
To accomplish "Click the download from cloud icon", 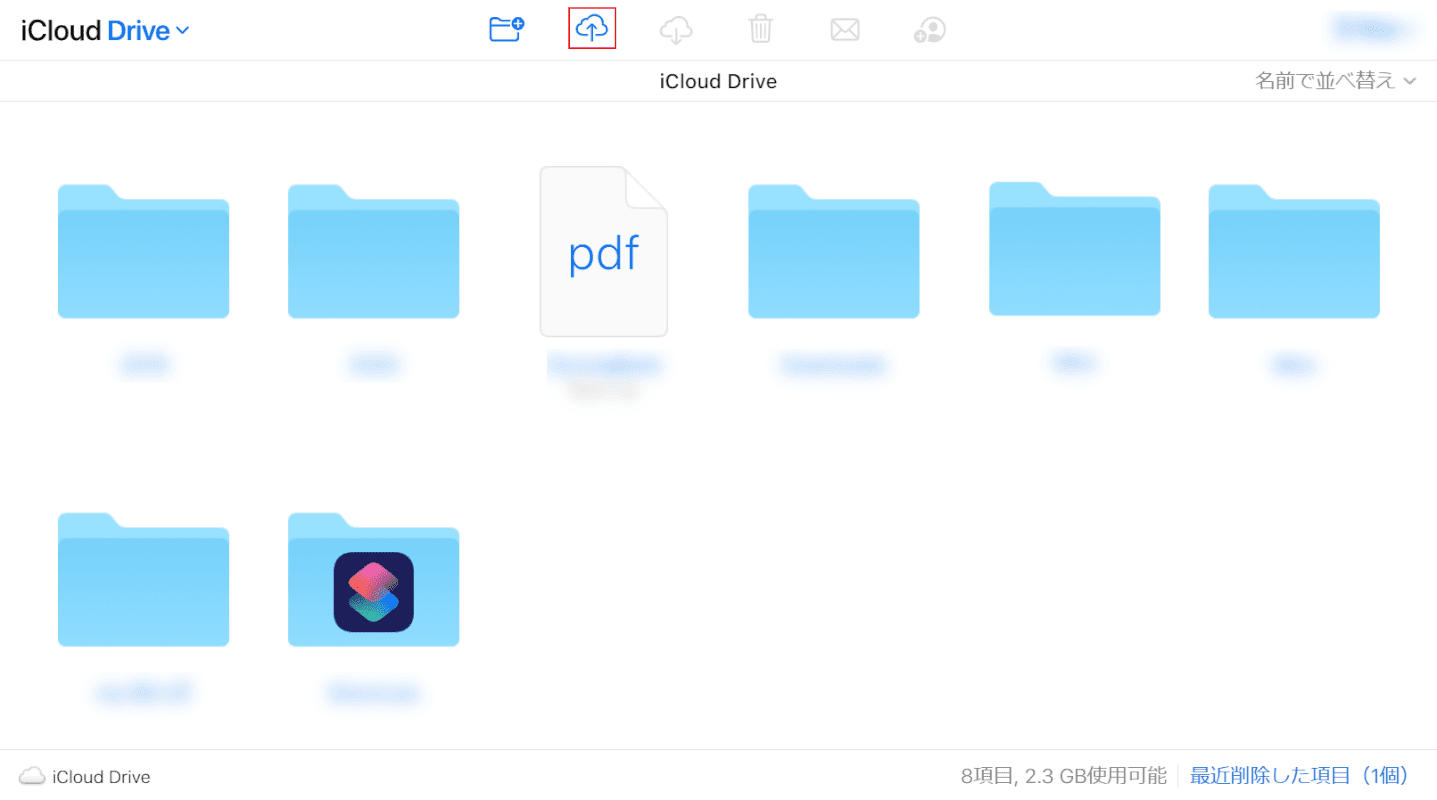I will (x=677, y=30).
